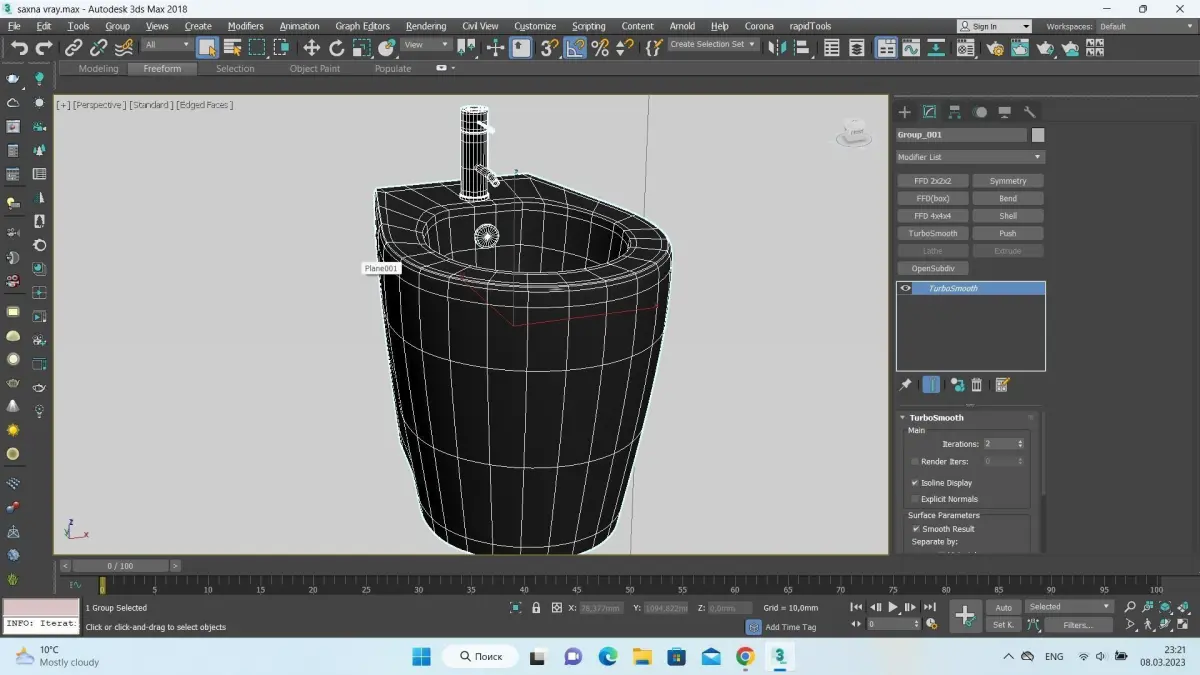Apply the Symmetry modifier button
Viewport: 1200px width, 675px height.
coord(1007,181)
